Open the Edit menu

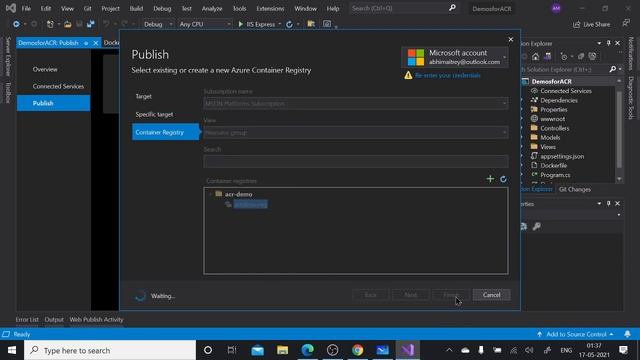click(x=46, y=8)
